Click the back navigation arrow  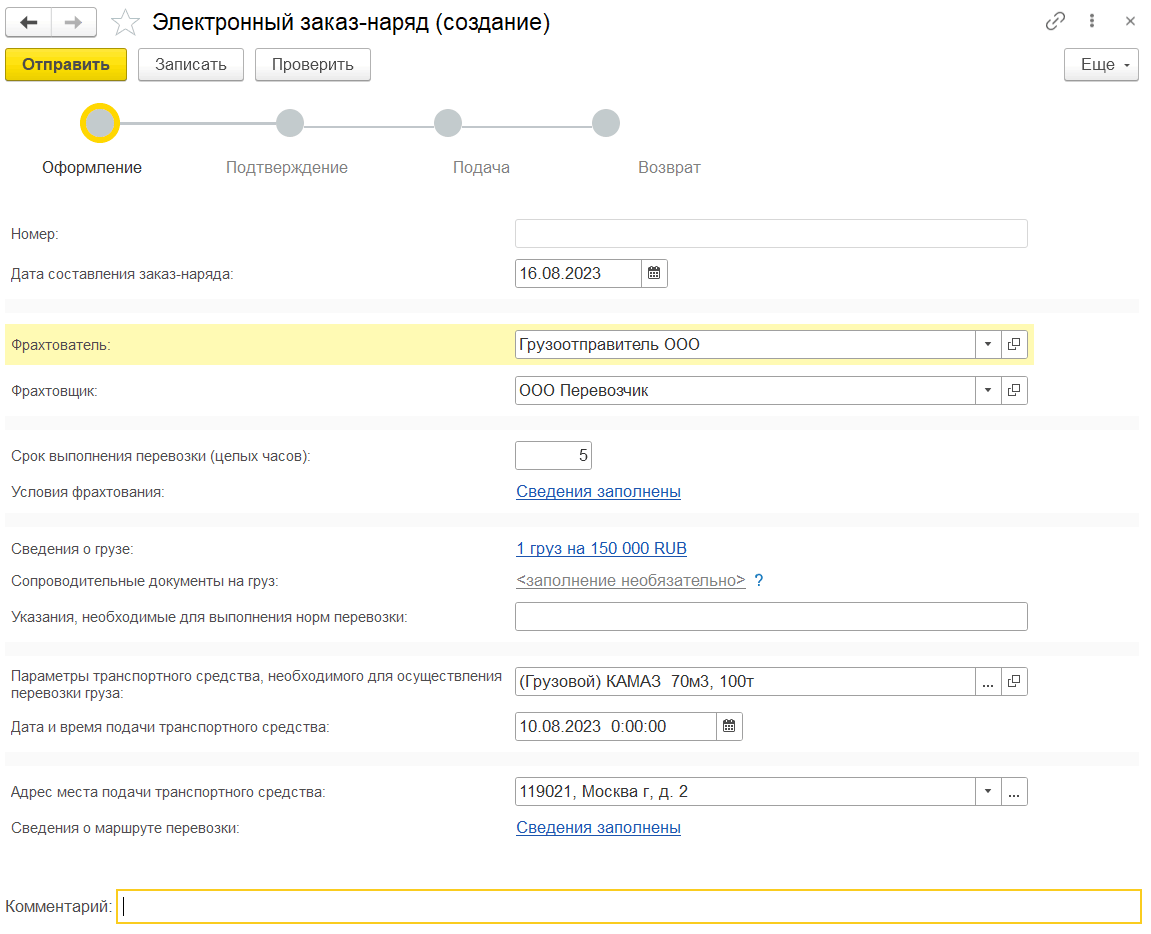[29, 22]
